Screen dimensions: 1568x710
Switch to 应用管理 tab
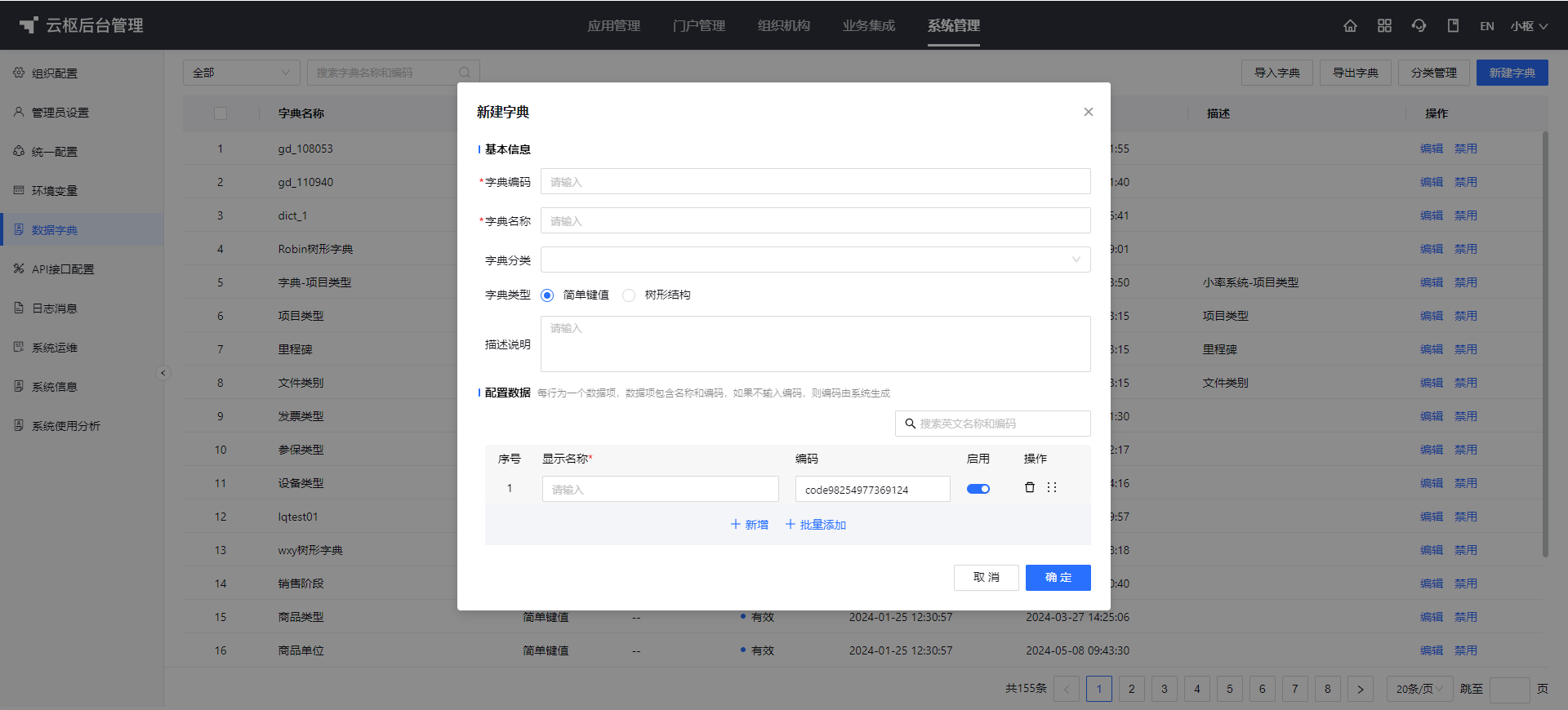pos(614,26)
